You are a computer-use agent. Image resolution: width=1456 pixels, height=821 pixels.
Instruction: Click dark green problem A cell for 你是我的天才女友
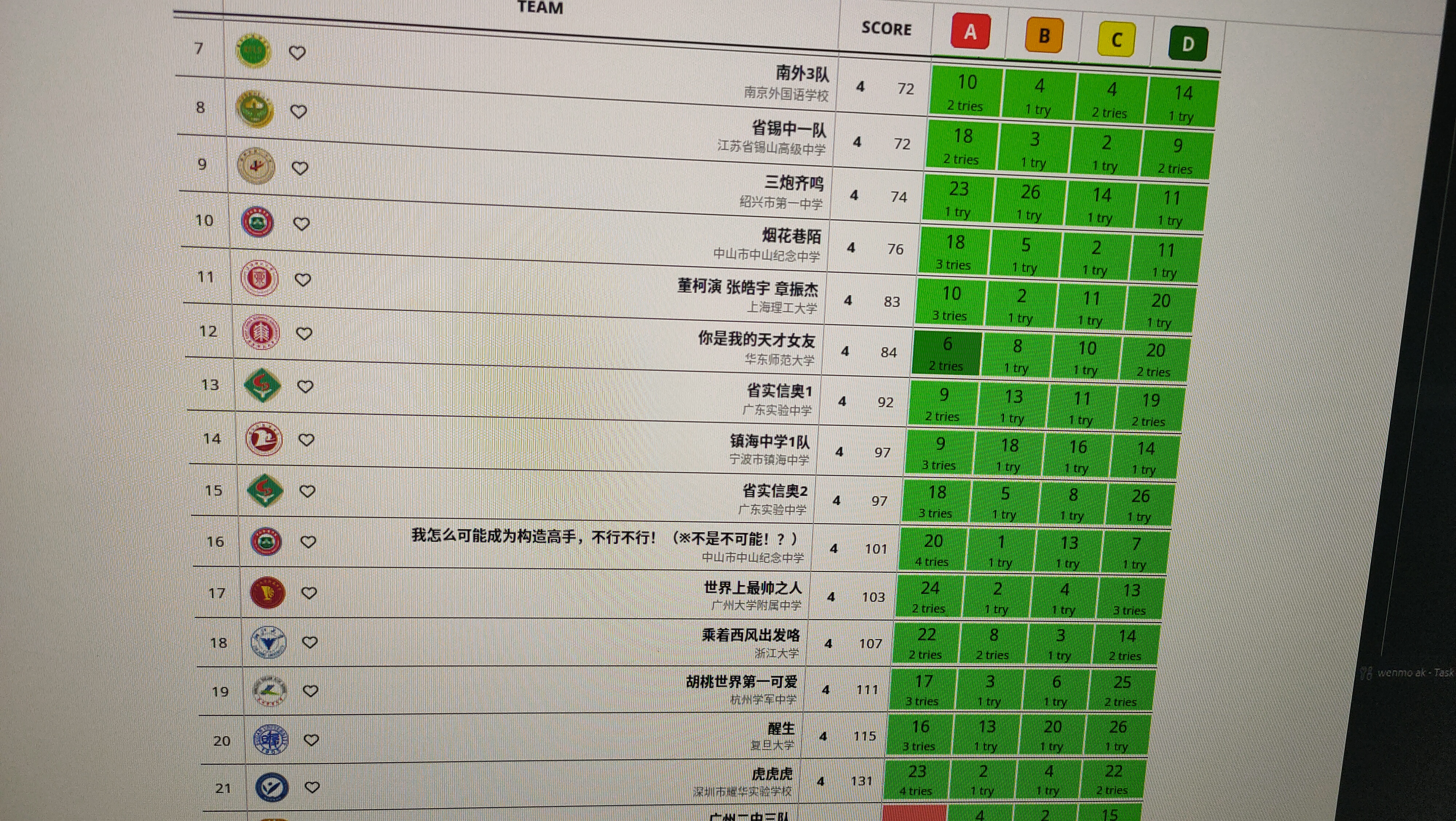(x=947, y=353)
